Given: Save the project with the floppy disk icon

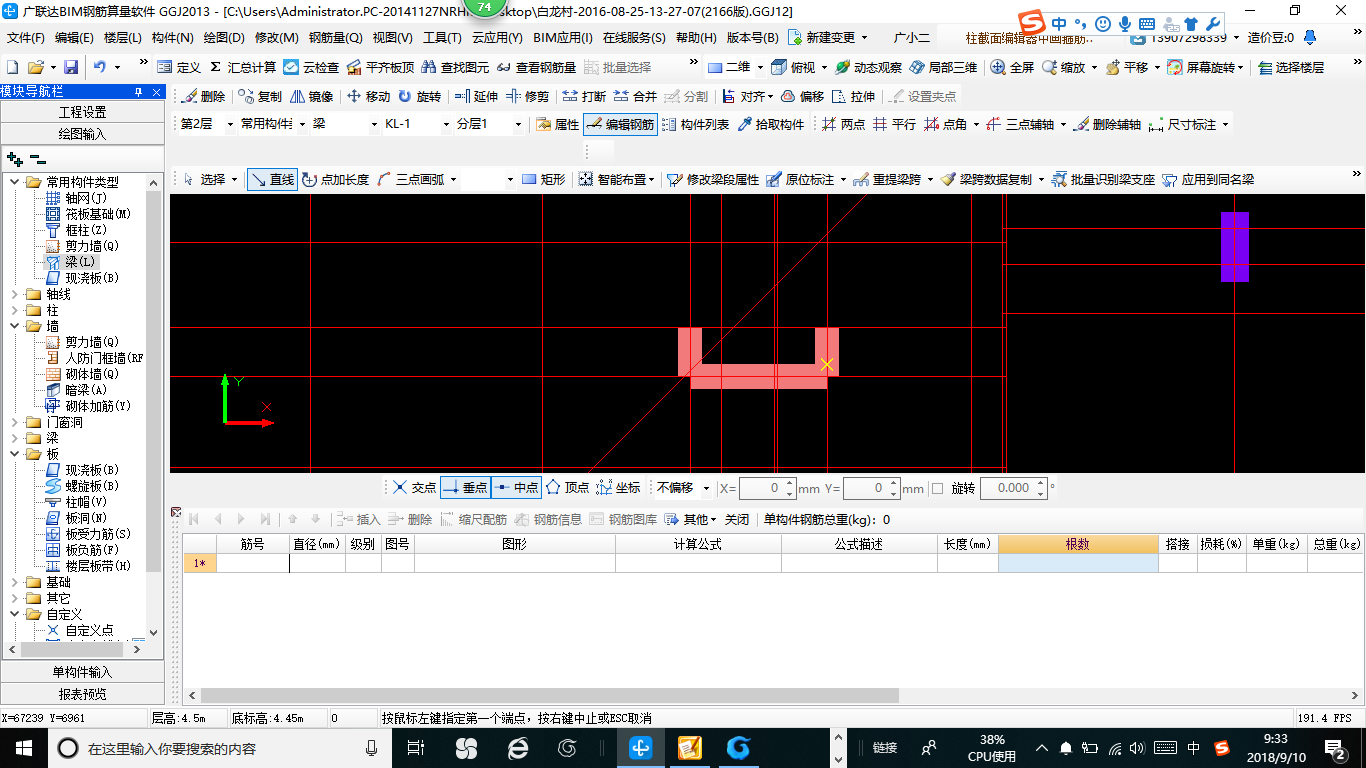Looking at the screenshot, I should click(71, 67).
